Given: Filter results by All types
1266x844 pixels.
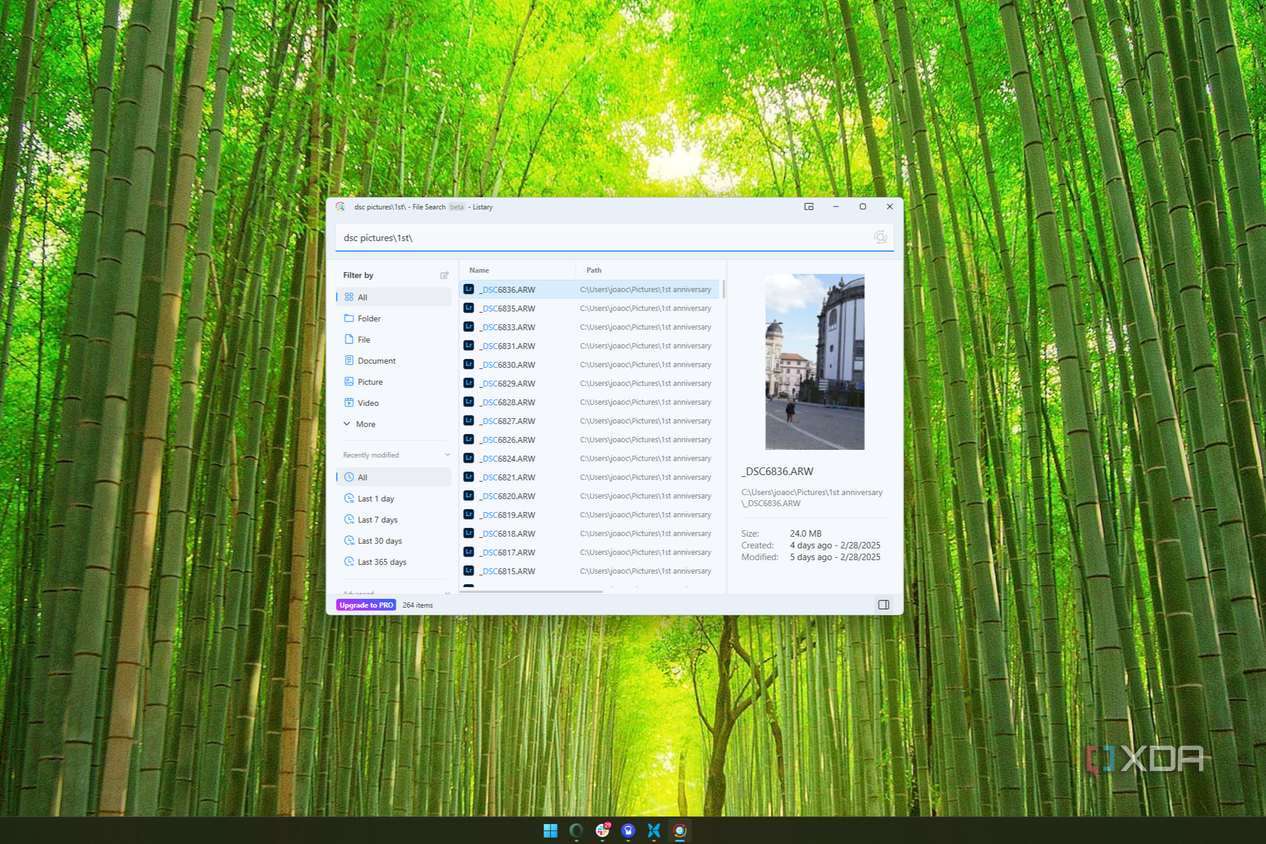Looking at the screenshot, I should [x=394, y=297].
